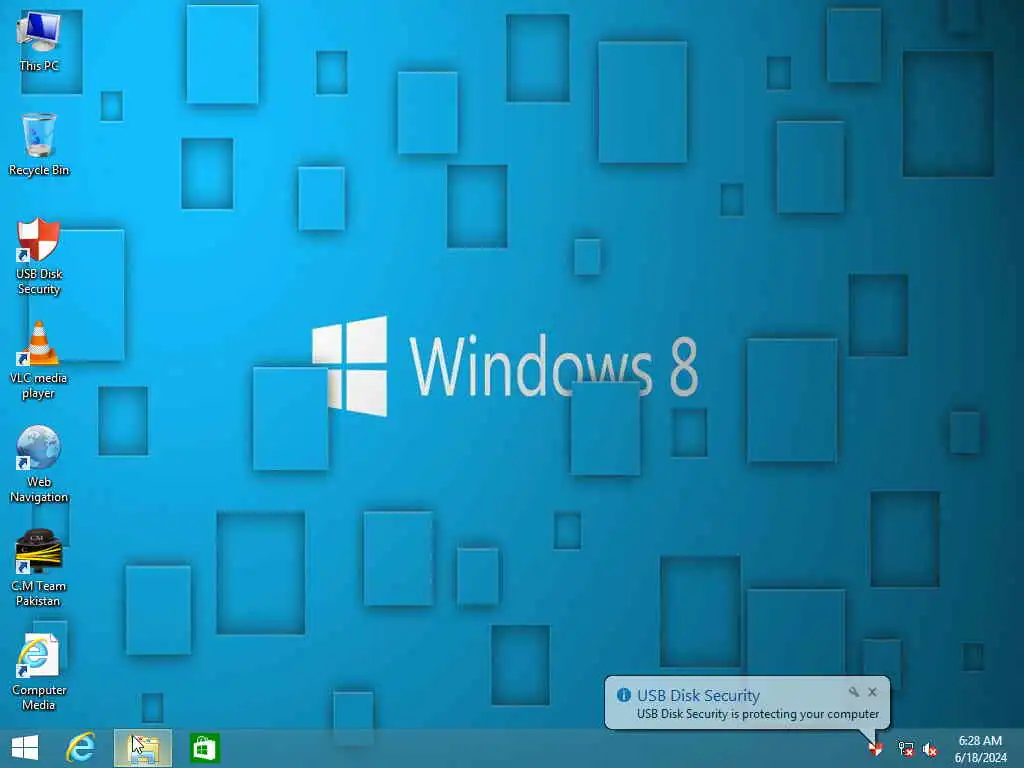Close the USB Disk Security notification balloon

coord(872,692)
